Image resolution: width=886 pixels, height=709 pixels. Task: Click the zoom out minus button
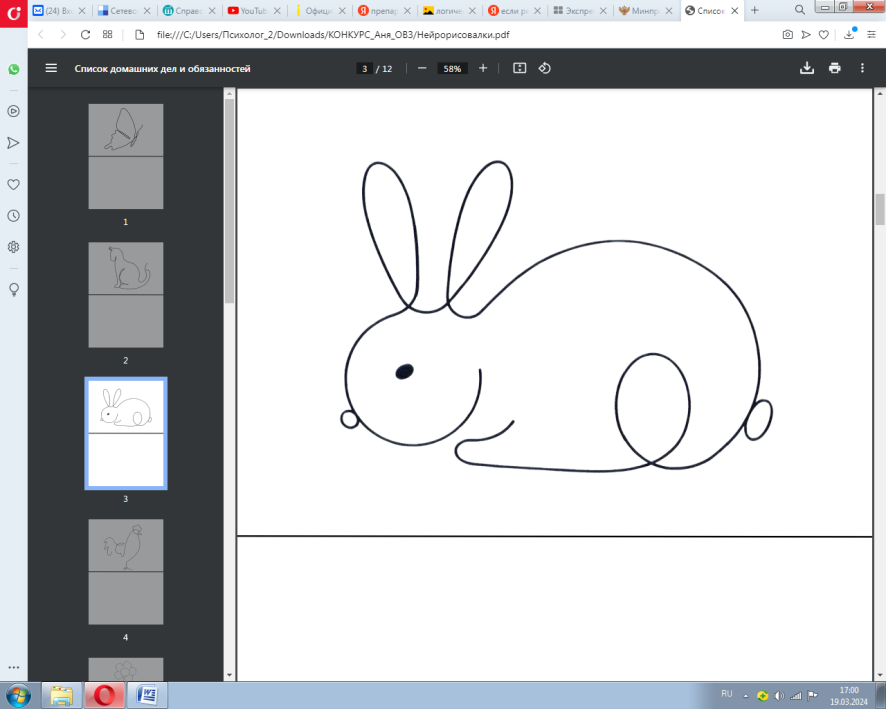(x=422, y=68)
